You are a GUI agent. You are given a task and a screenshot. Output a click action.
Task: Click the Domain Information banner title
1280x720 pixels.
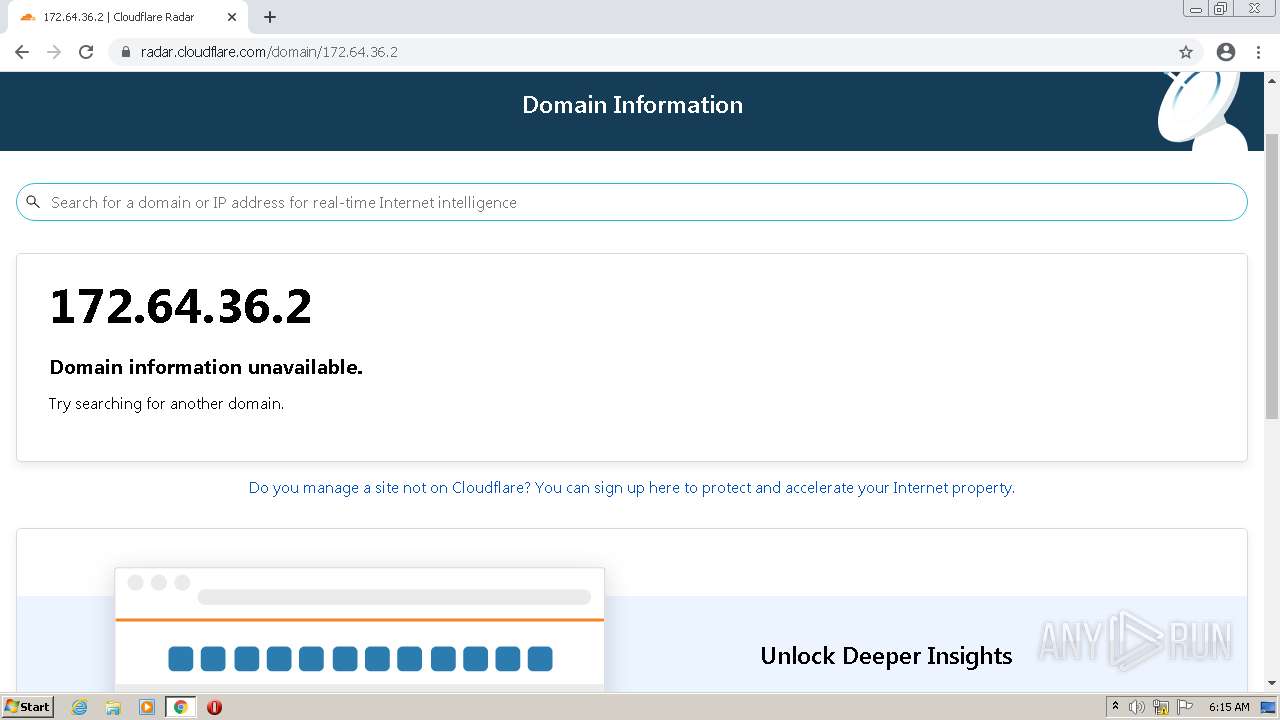coord(632,105)
